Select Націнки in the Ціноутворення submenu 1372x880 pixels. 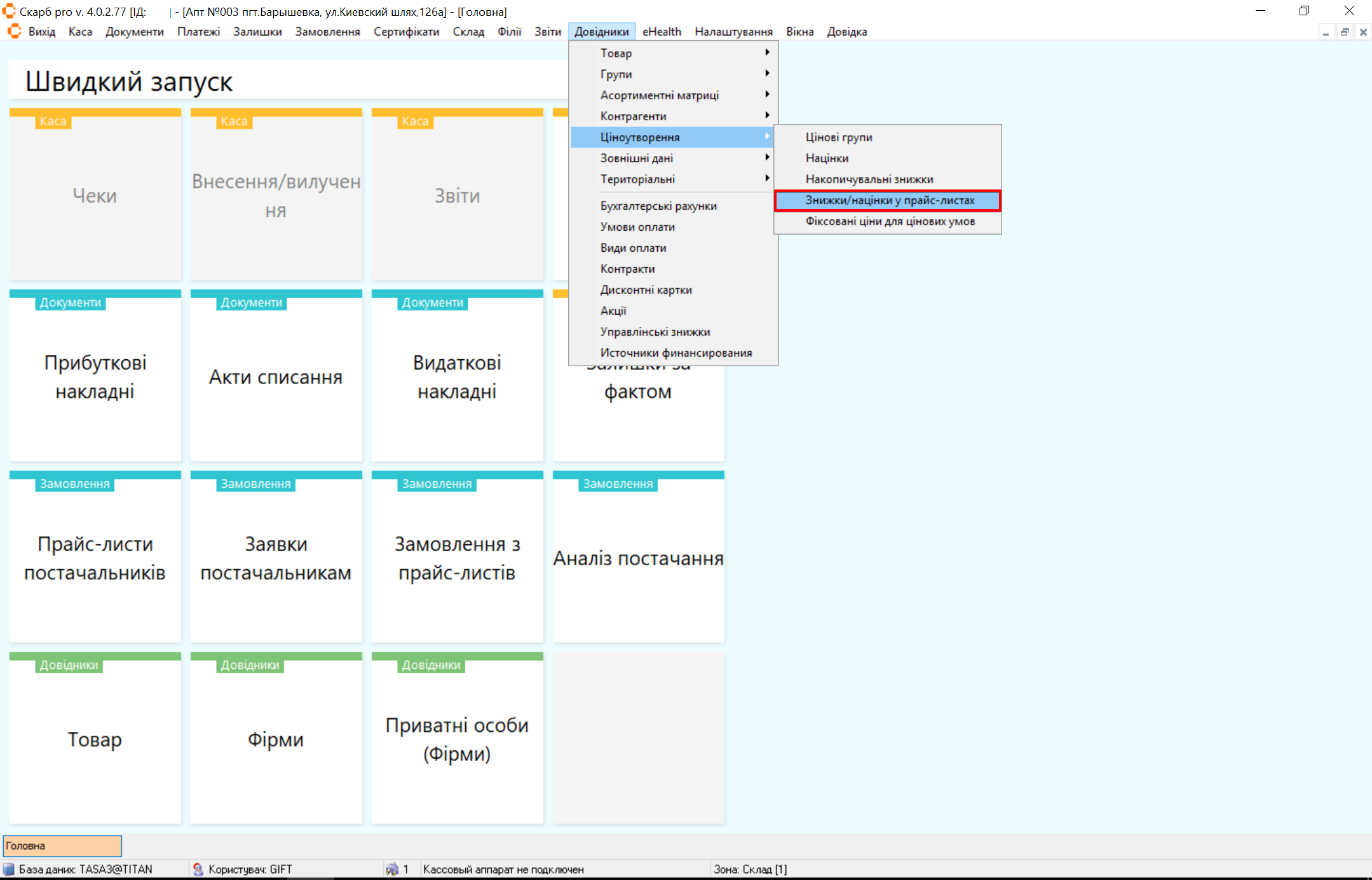coord(827,158)
